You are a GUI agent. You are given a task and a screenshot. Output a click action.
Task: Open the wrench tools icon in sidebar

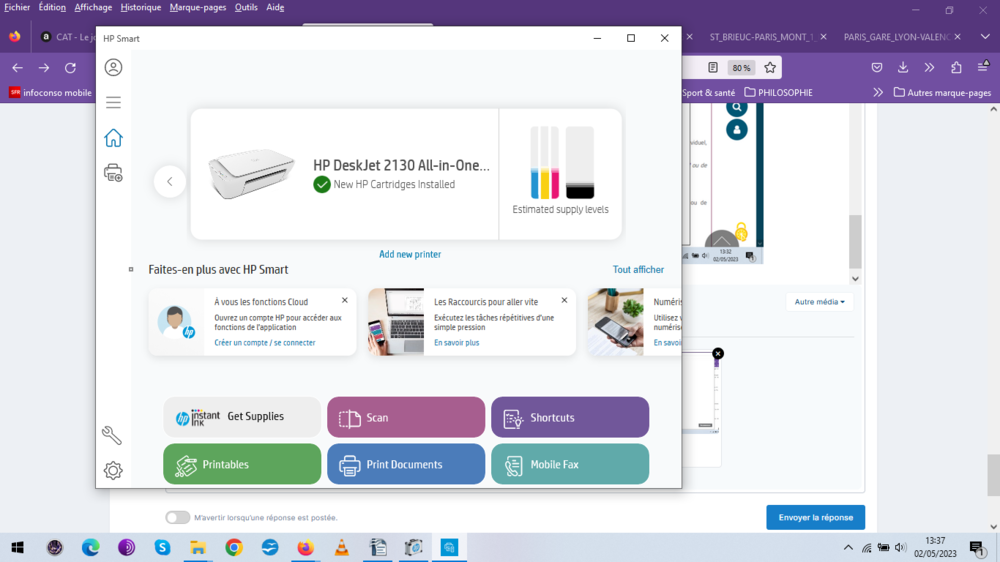112,435
